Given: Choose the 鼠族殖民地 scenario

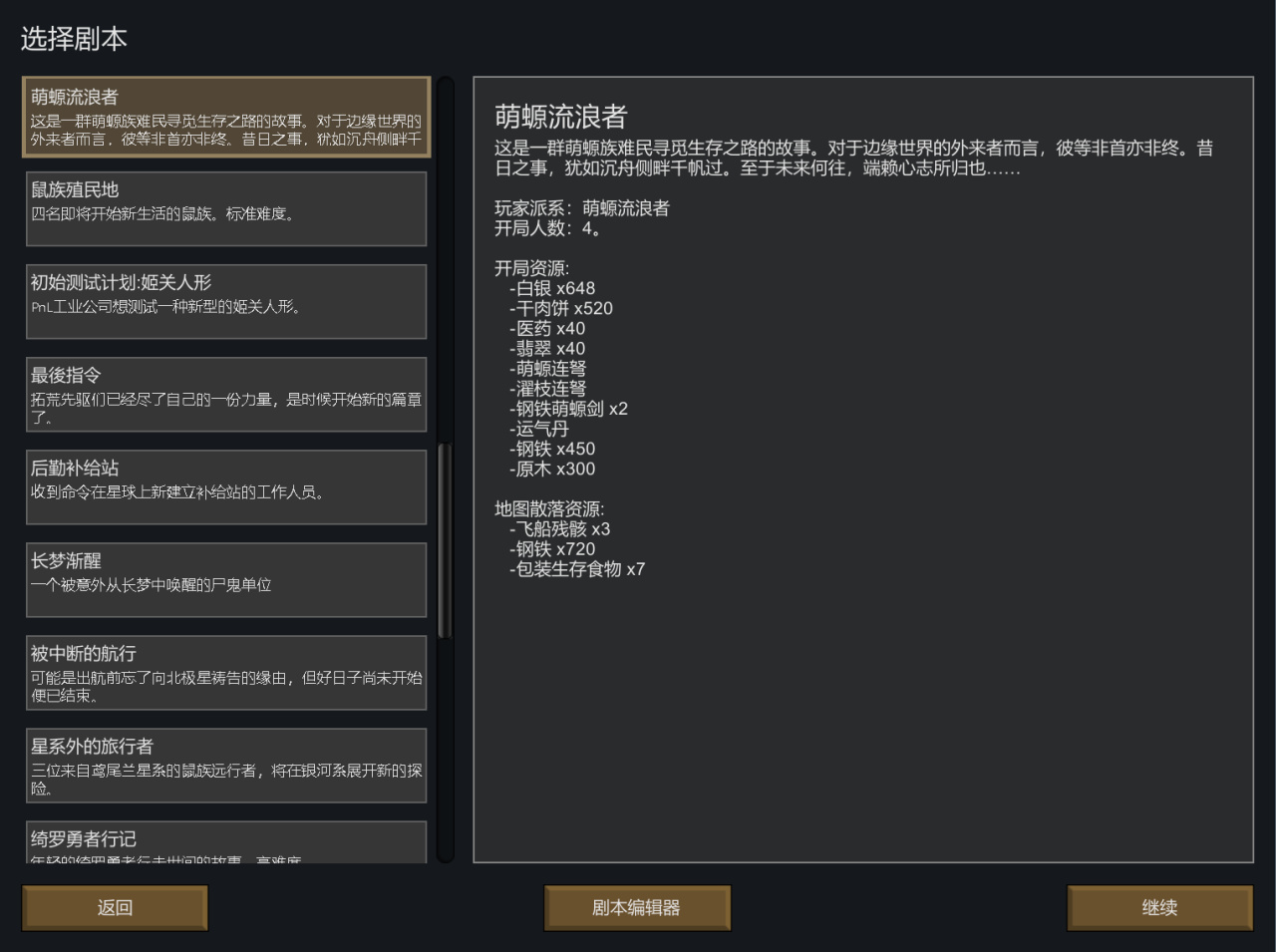Looking at the screenshot, I should [226, 208].
